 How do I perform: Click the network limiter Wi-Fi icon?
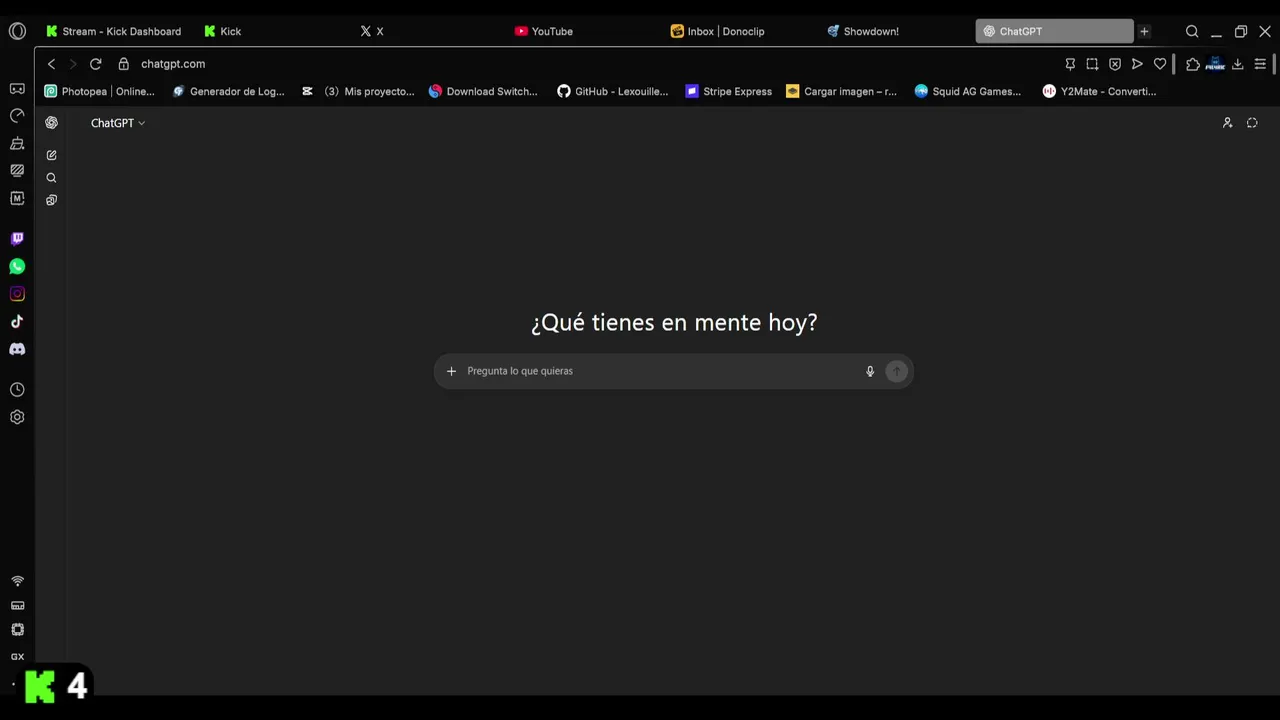point(17,581)
